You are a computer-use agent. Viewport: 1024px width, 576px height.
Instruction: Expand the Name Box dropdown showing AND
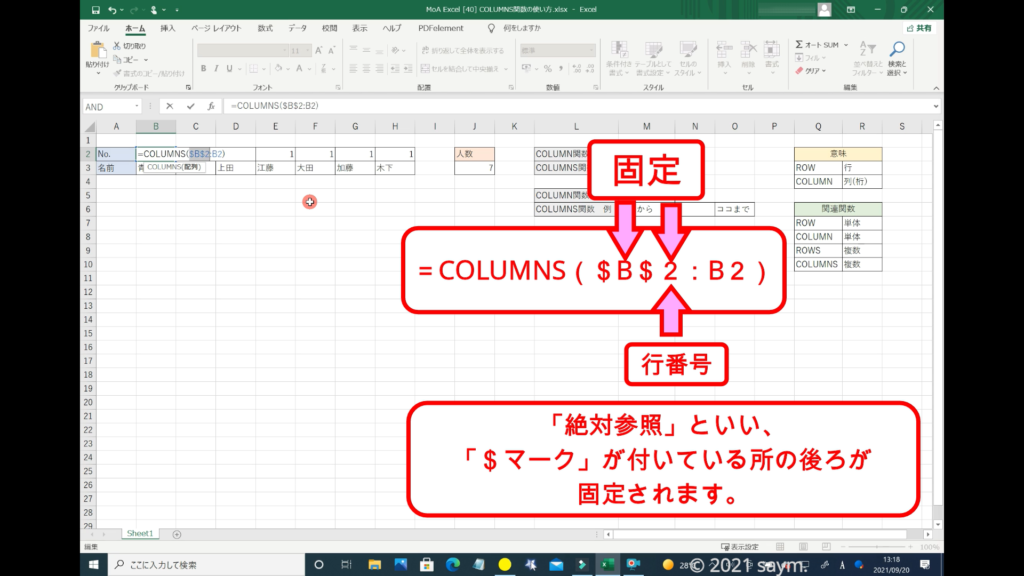pos(136,106)
